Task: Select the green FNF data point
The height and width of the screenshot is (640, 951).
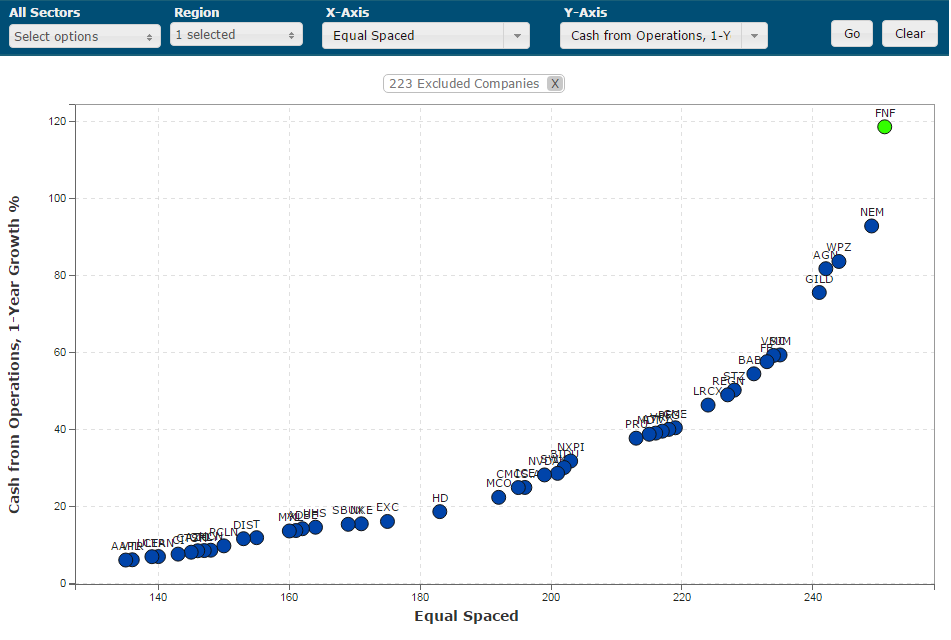Action: coord(884,127)
